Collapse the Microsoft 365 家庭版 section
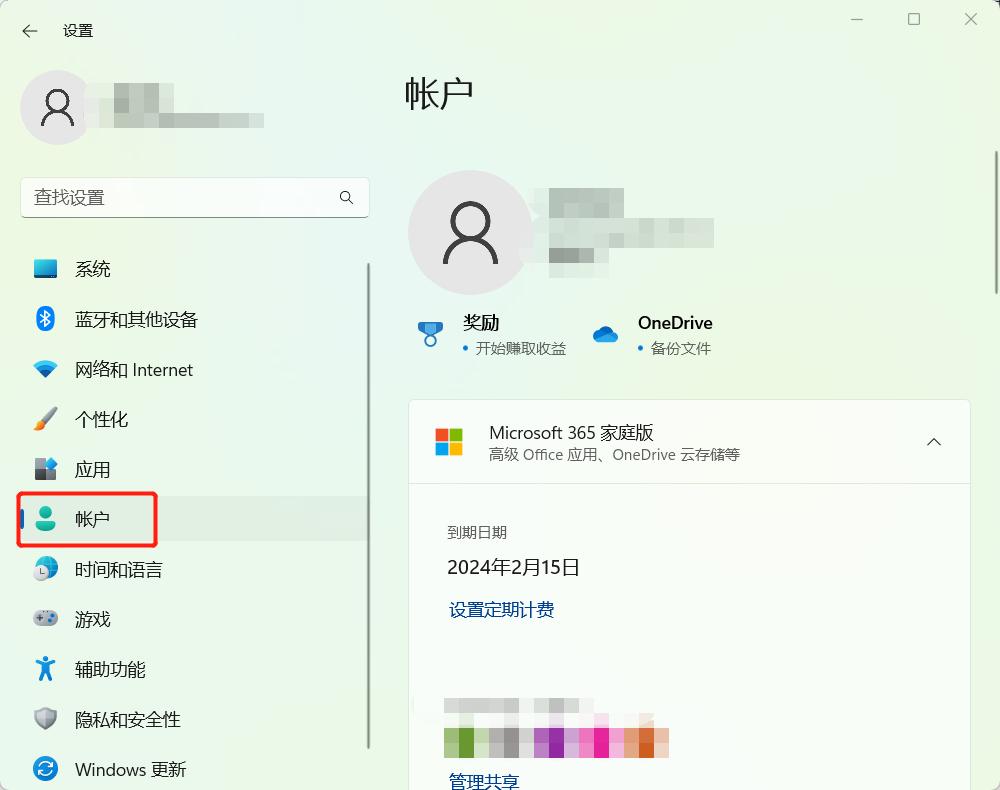This screenshot has height=790, width=1000. (x=934, y=441)
